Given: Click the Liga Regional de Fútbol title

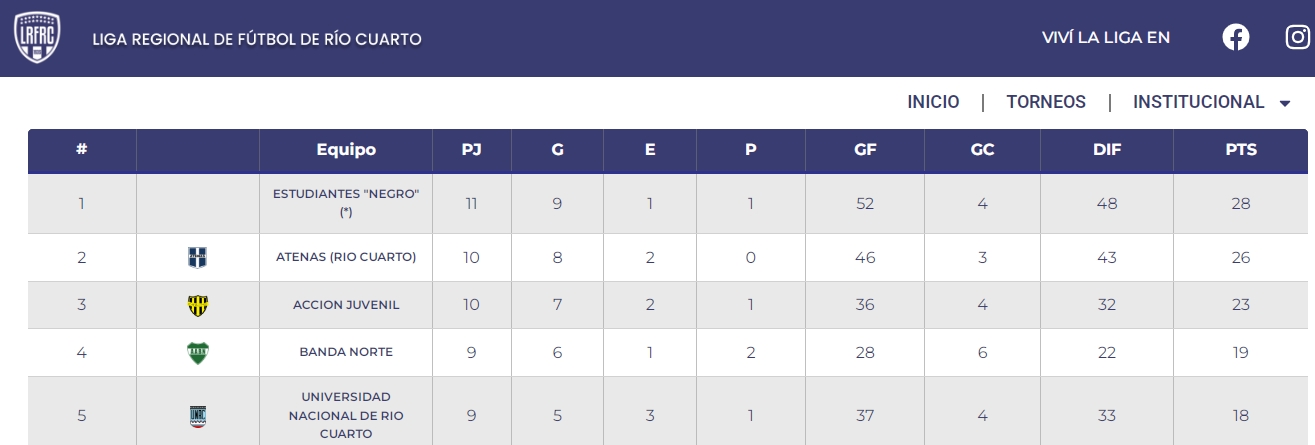Looking at the screenshot, I should [x=257, y=39].
